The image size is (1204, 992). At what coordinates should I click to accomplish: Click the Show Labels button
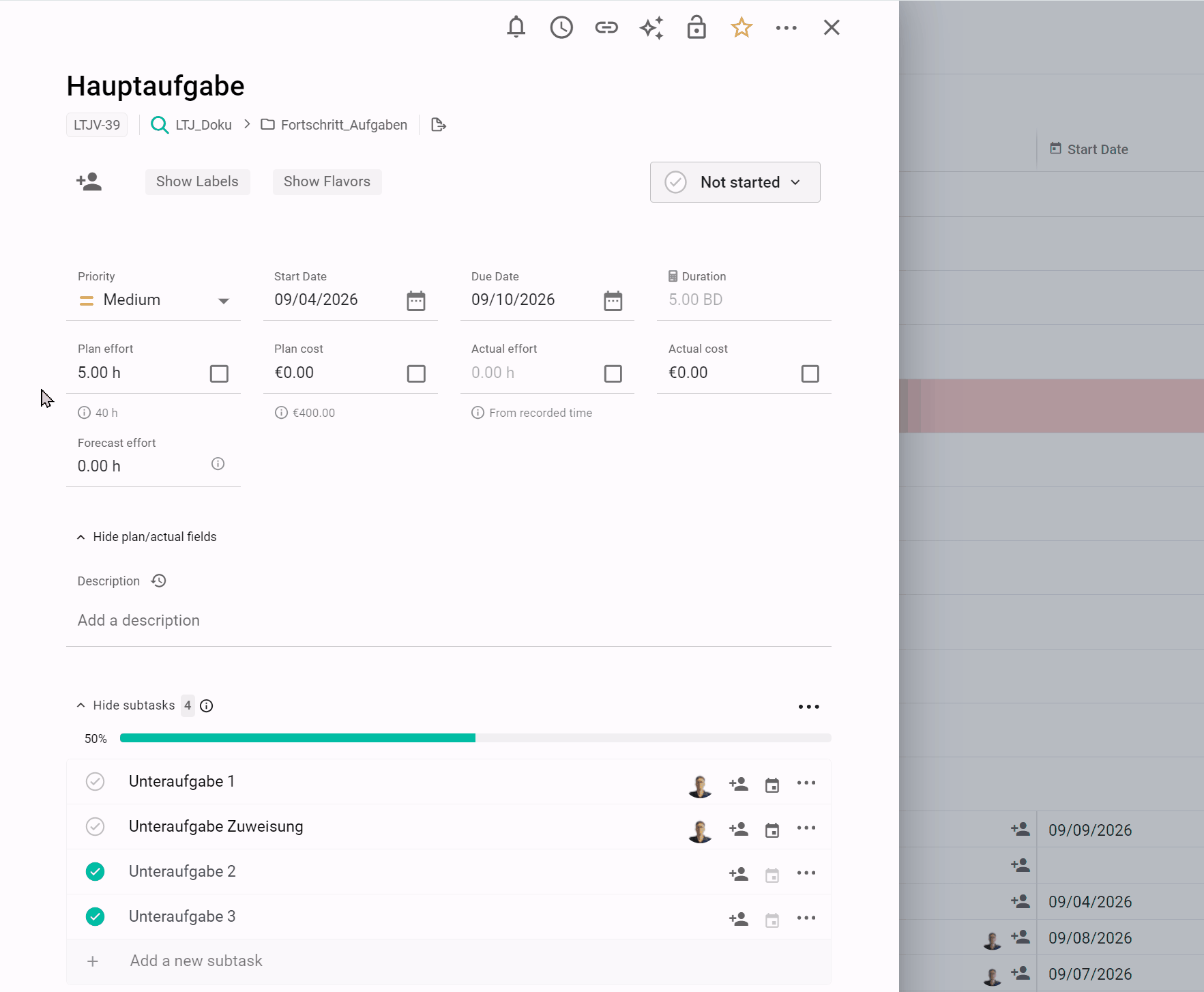[x=197, y=181]
